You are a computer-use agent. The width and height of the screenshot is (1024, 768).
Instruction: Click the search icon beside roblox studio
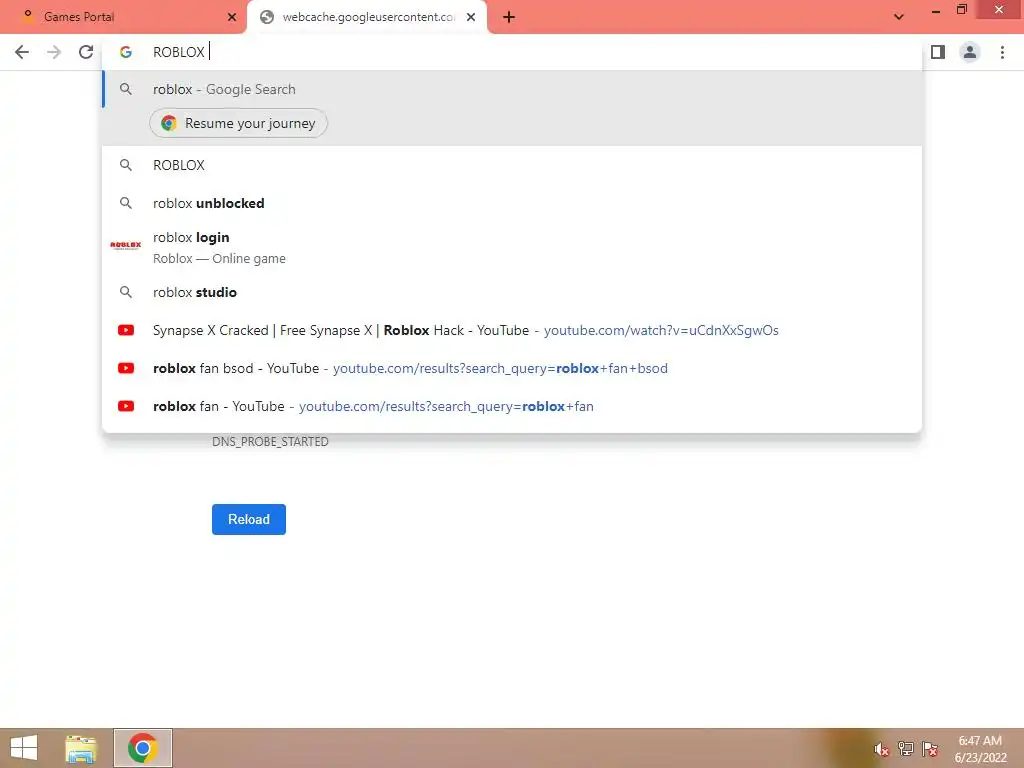point(125,292)
